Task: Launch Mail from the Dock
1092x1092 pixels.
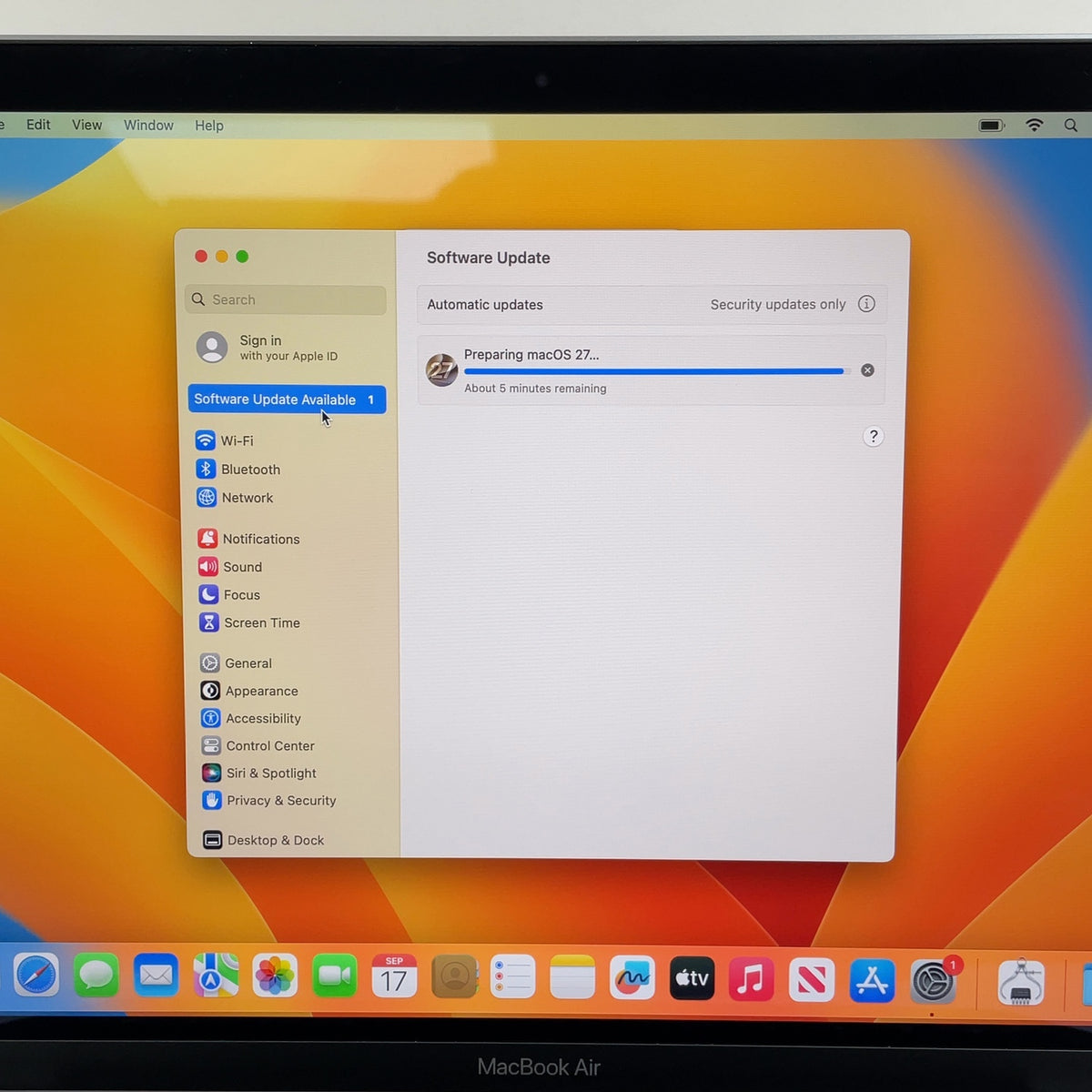Action: 156,976
